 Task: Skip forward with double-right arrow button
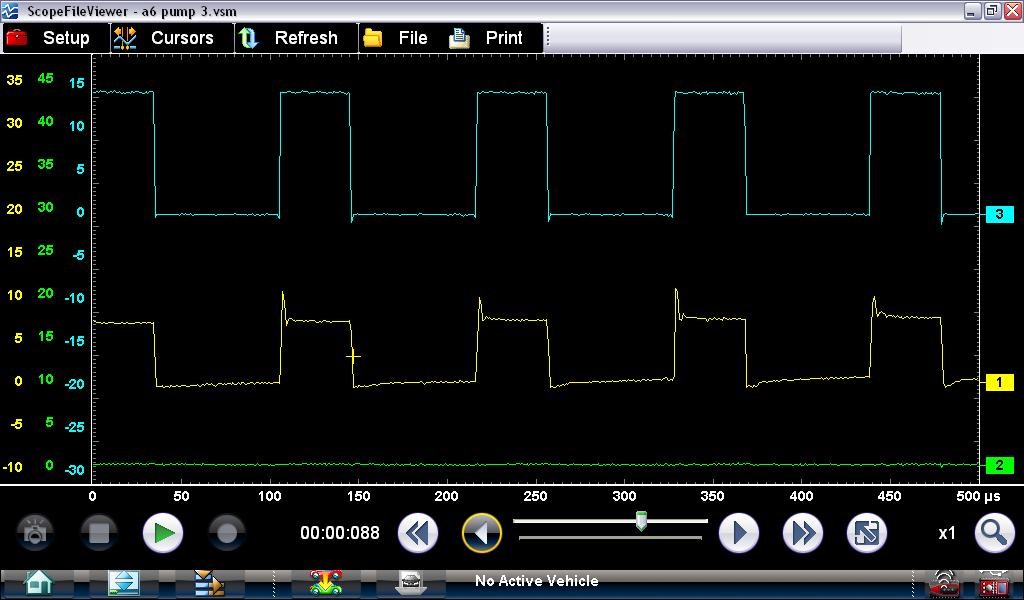(803, 533)
